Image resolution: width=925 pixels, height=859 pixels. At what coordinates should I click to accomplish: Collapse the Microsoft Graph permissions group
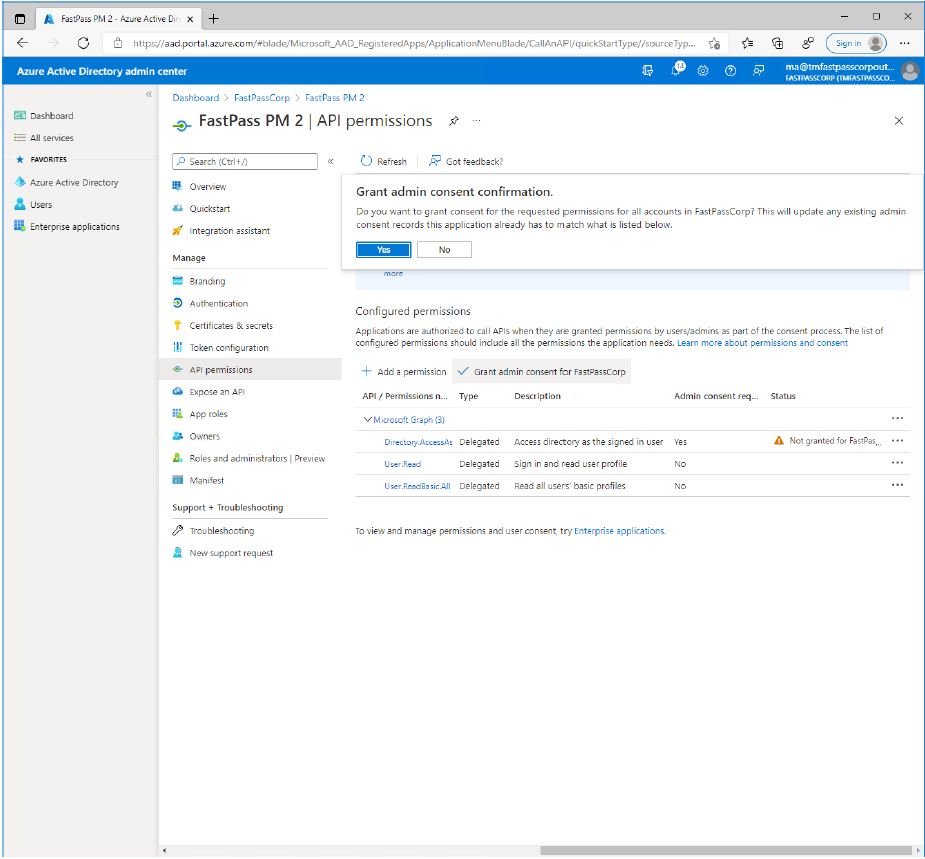click(368, 420)
